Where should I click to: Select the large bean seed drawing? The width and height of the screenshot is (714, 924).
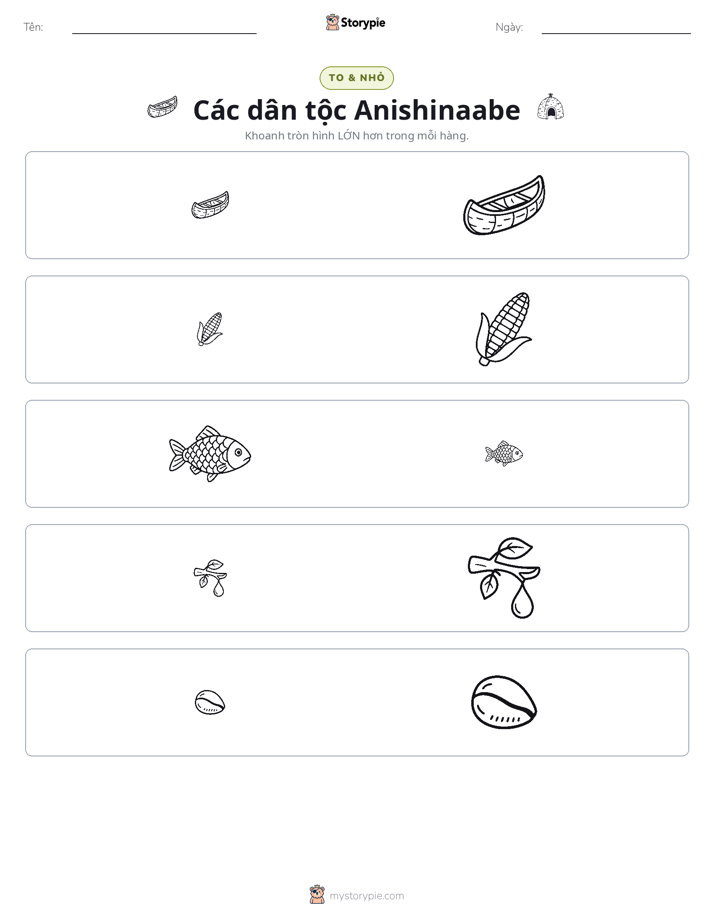click(x=504, y=702)
